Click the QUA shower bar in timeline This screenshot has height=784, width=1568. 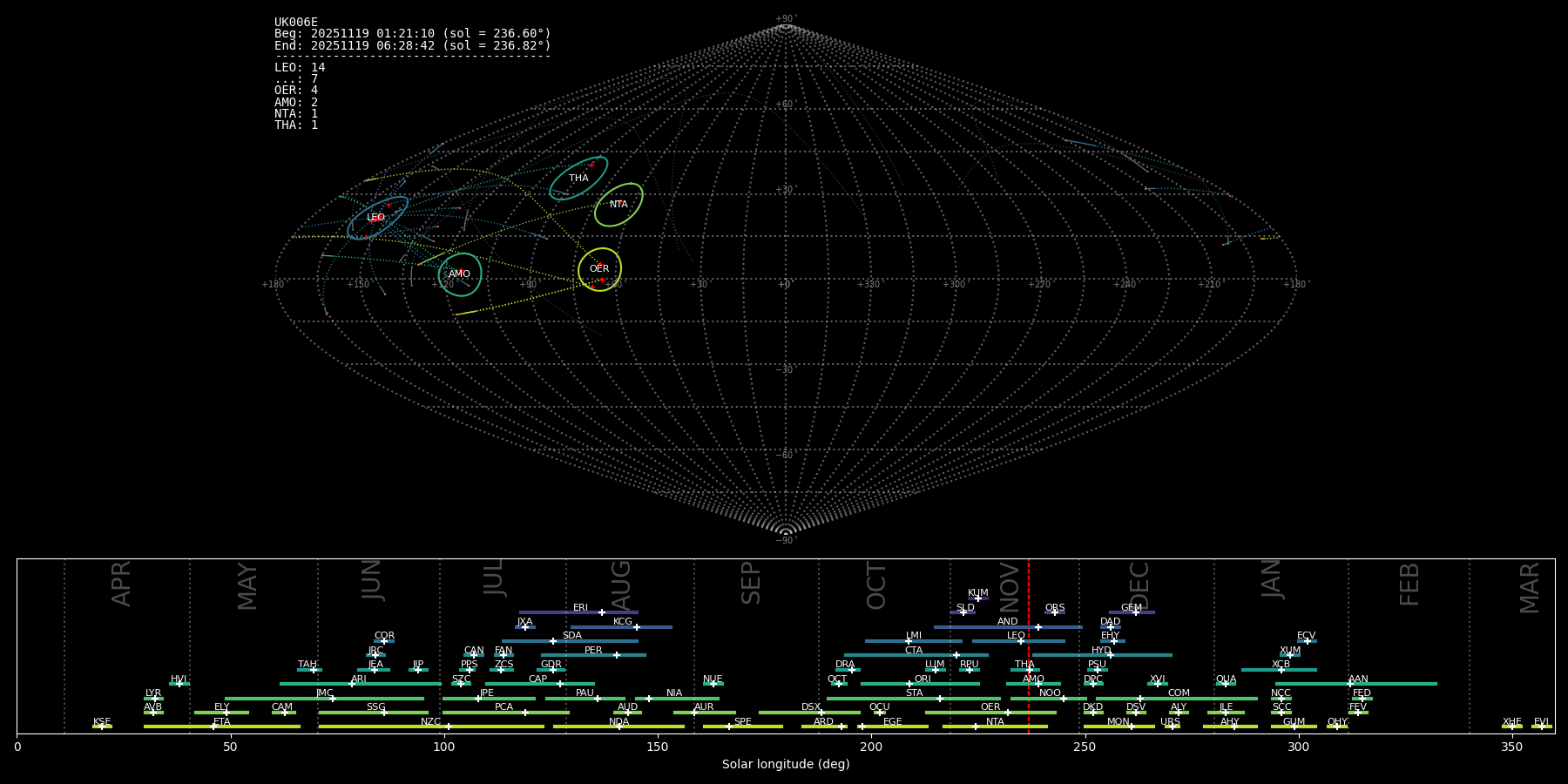[1226, 684]
